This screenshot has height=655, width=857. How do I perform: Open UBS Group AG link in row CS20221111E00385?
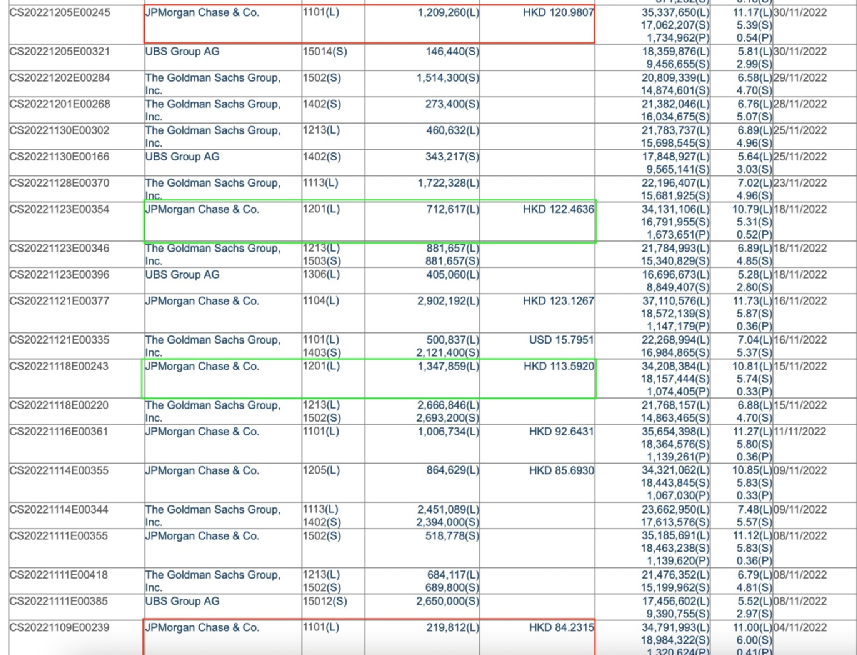tap(182, 601)
